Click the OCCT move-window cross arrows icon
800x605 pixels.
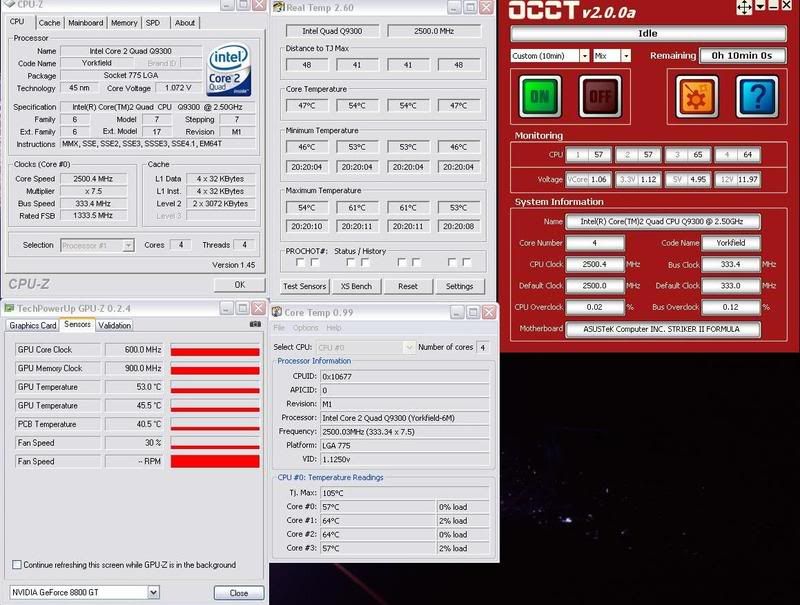[x=744, y=7]
